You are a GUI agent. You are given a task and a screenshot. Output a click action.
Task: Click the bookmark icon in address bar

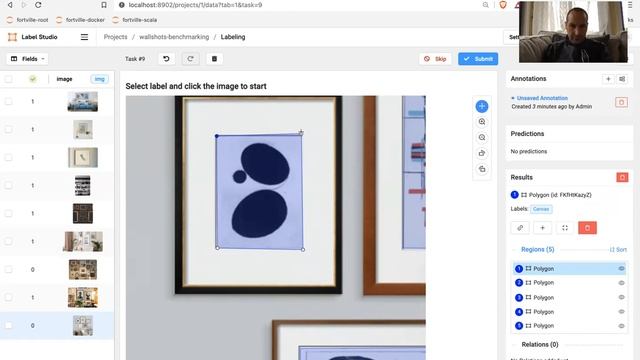104,5
